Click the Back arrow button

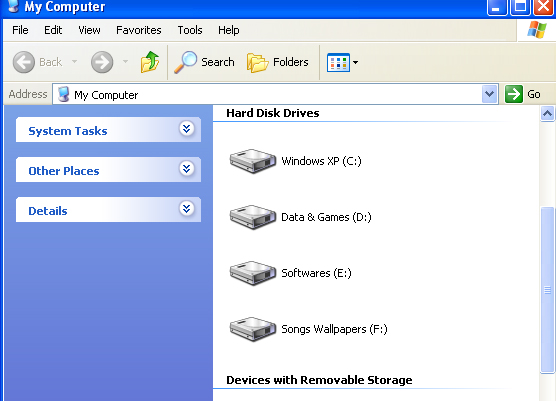24,62
